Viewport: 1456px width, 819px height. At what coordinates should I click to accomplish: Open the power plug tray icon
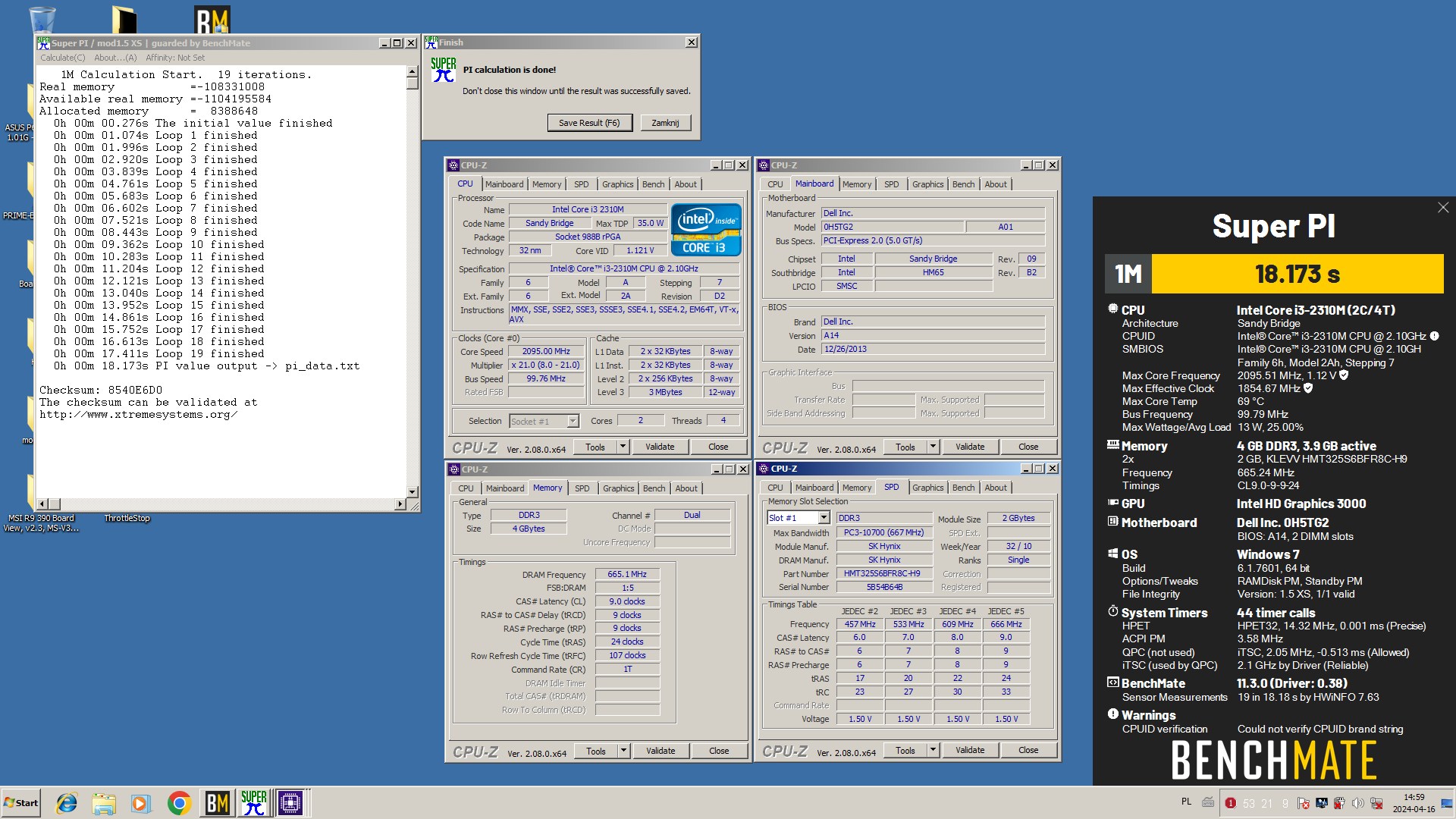click(x=1339, y=803)
